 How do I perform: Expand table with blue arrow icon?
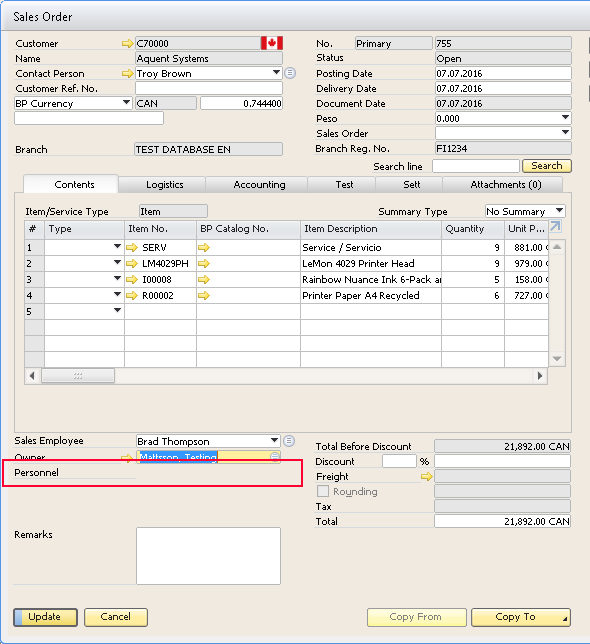pos(555,226)
